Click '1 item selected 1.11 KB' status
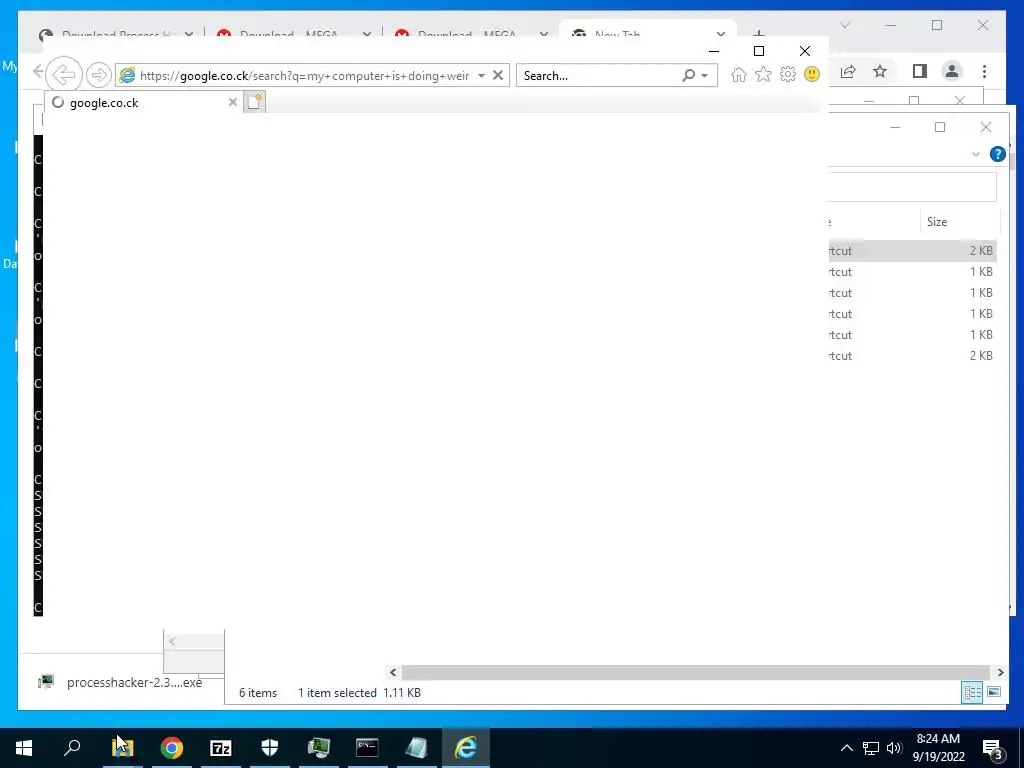This screenshot has height=768, width=1024. pos(359,693)
